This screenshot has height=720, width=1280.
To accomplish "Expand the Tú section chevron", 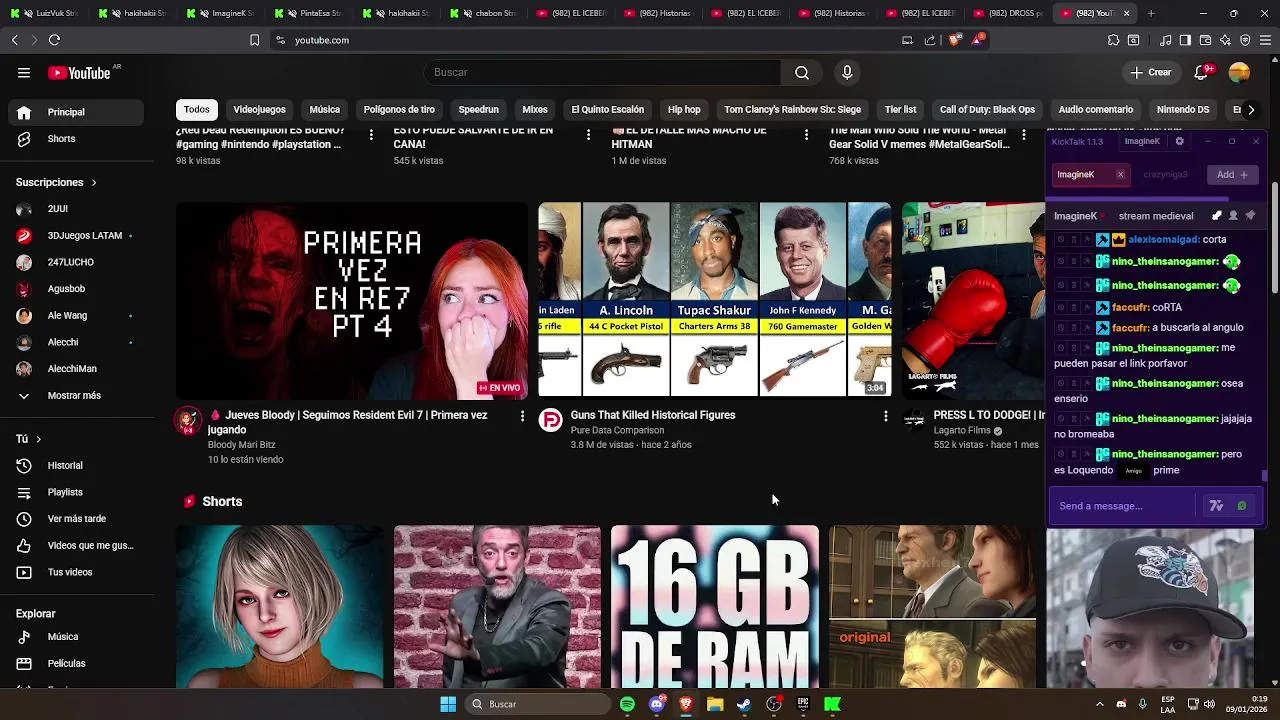I will tap(39, 439).
